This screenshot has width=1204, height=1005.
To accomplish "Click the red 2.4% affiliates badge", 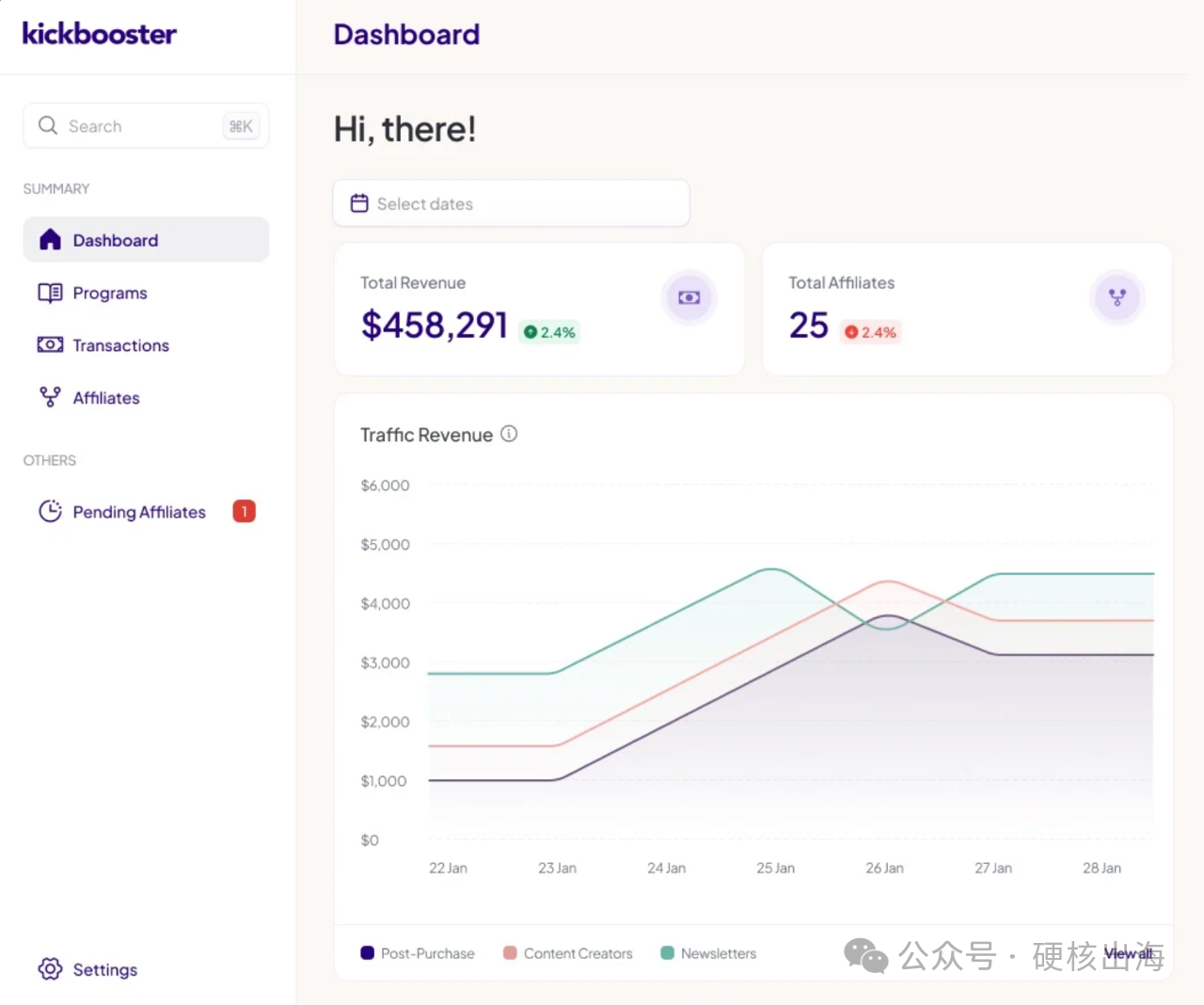I will [871, 332].
